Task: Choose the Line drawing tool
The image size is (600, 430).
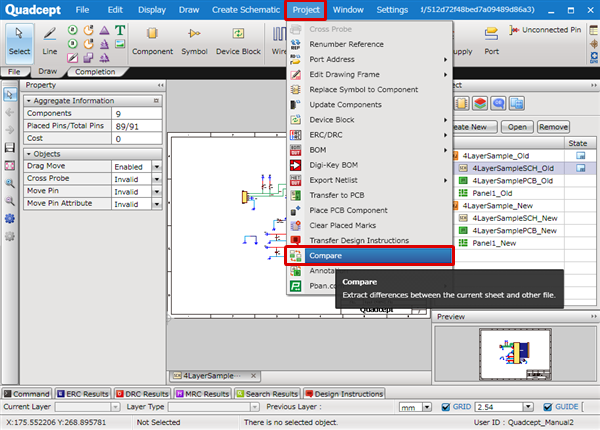Action: [50, 42]
